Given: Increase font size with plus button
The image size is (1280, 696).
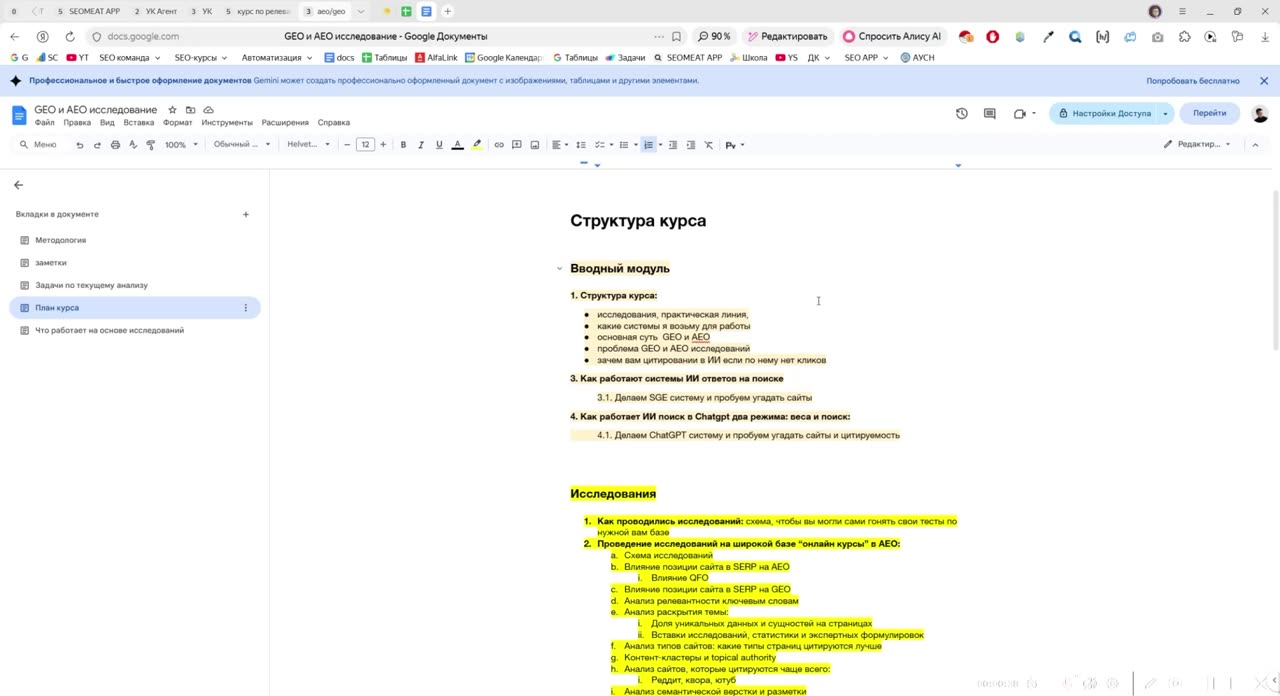Looking at the screenshot, I should [x=383, y=145].
